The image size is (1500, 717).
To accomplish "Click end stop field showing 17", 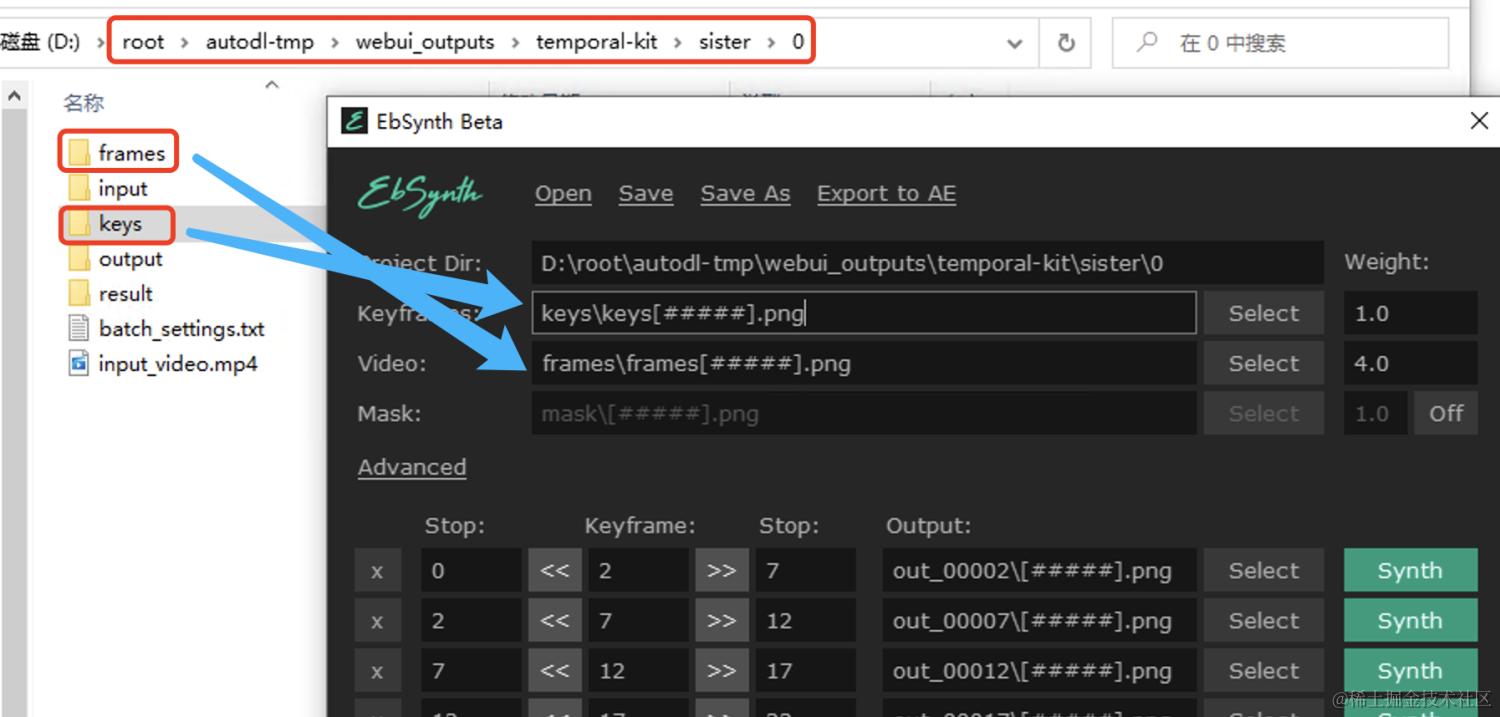I will (805, 671).
